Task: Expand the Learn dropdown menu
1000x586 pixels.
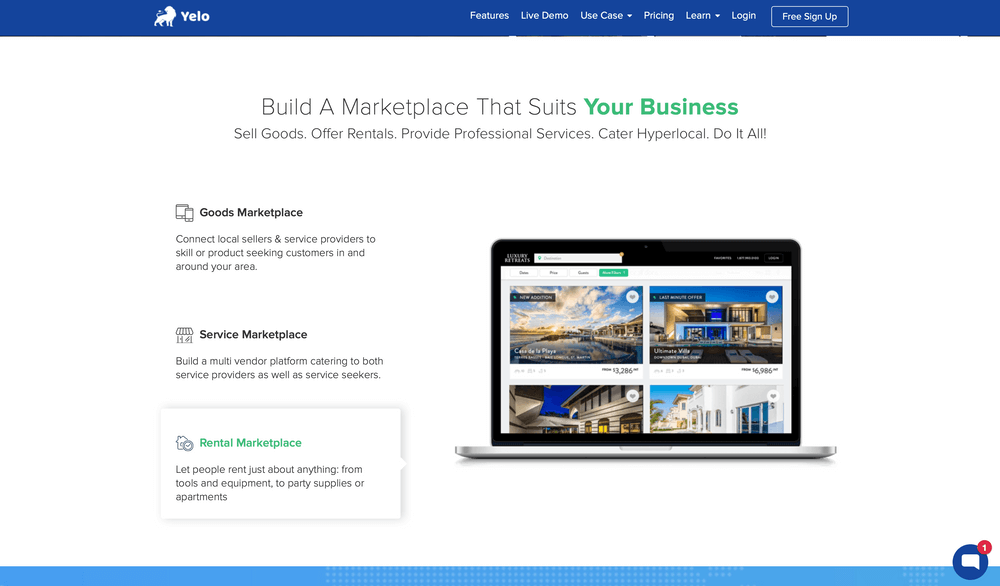Action: coord(702,15)
